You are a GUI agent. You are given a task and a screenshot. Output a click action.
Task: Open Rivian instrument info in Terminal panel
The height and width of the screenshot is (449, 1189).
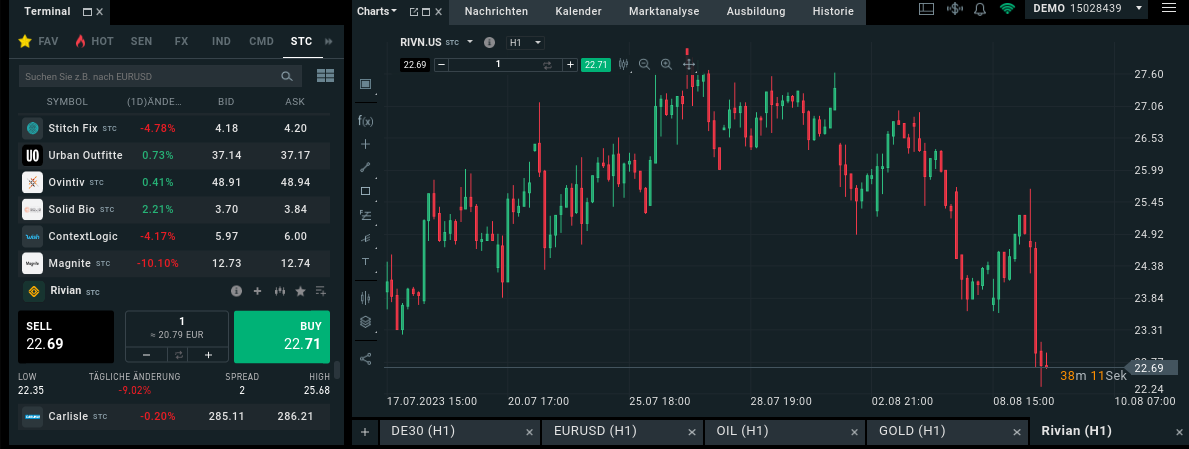[x=237, y=290]
